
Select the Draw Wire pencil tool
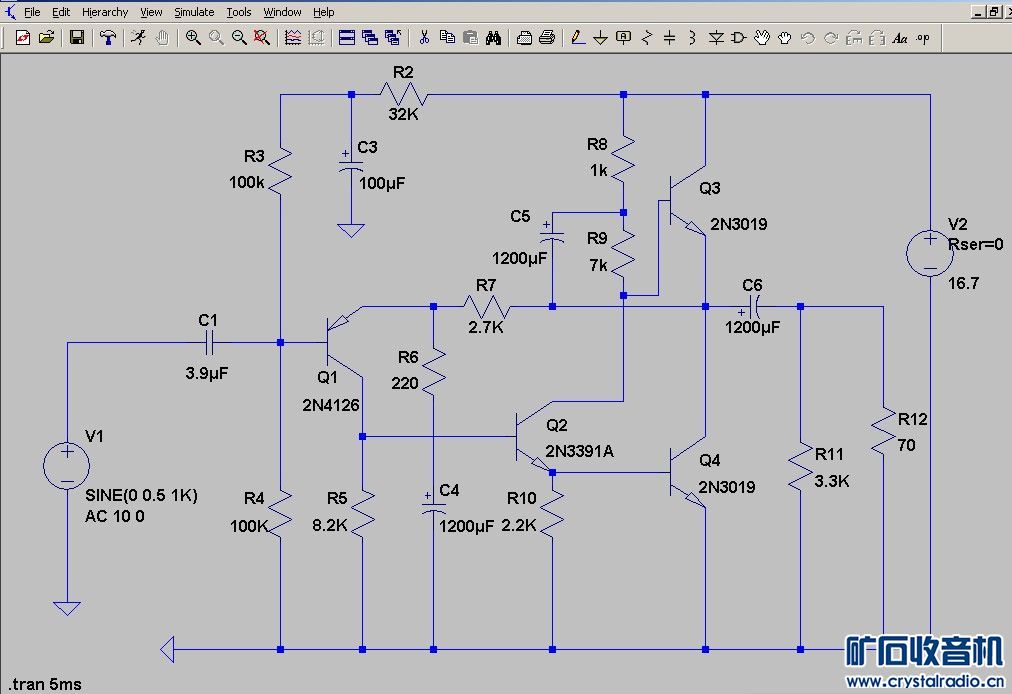point(577,38)
